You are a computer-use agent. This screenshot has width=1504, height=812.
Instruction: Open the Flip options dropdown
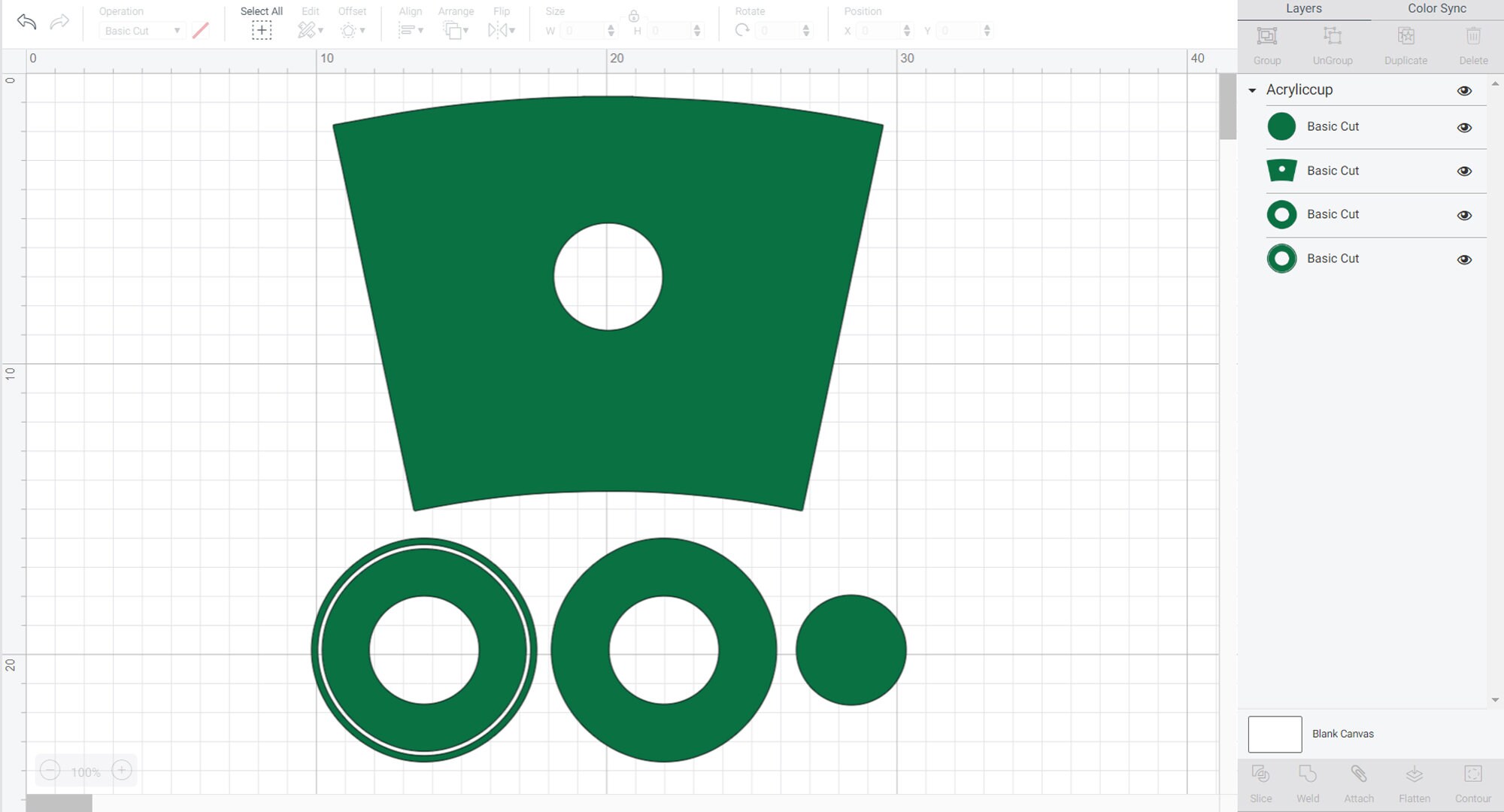pos(512,31)
